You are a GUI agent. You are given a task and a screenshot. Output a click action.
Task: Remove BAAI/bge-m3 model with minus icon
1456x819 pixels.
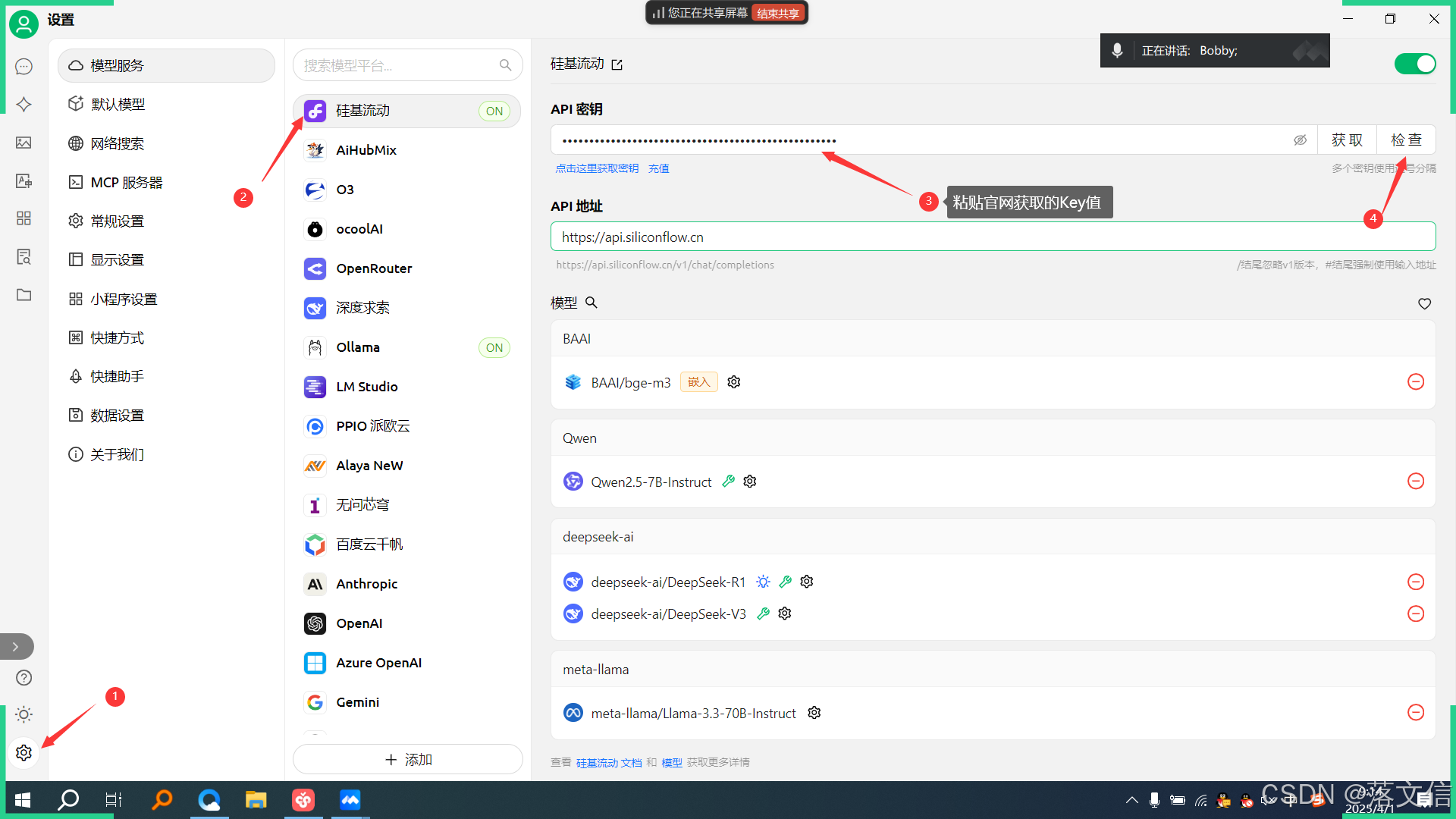tap(1415, 382)
